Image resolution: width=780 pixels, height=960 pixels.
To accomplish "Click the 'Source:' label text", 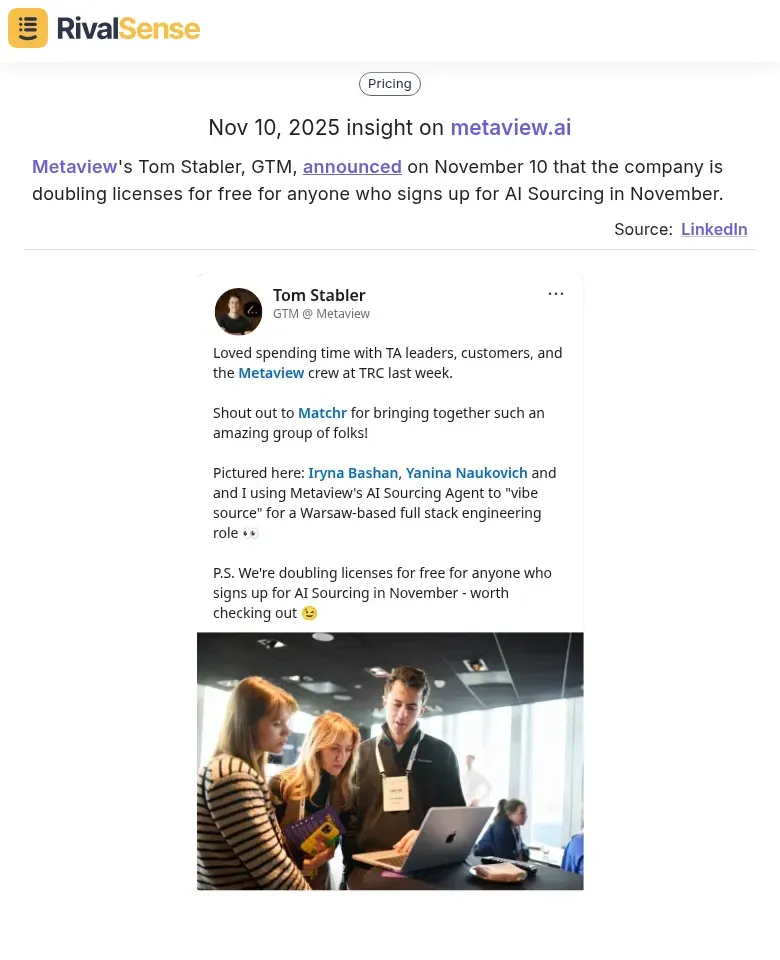I will 642,229.
